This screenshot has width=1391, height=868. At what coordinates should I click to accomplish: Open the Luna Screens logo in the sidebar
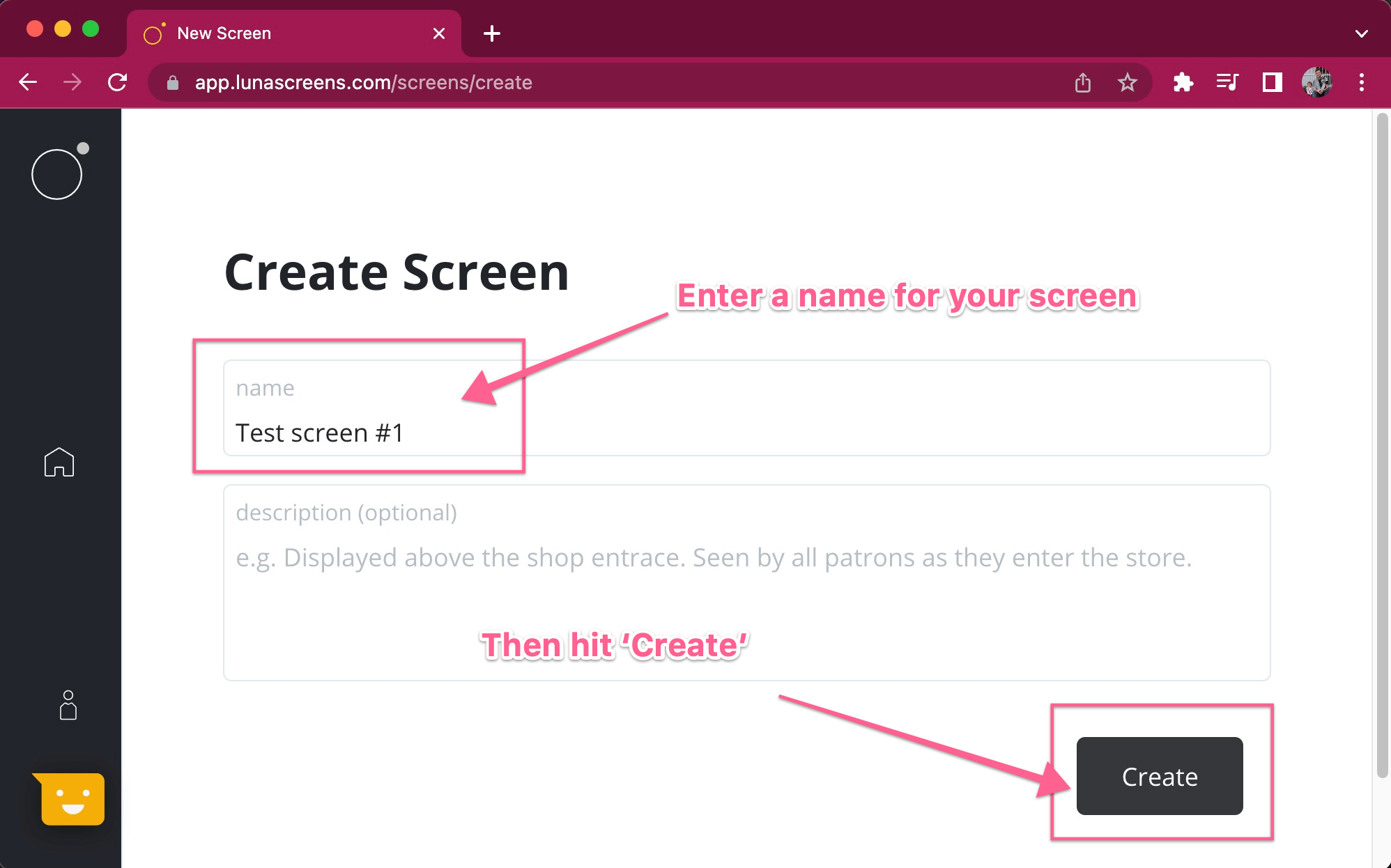(x=56, y=173)
